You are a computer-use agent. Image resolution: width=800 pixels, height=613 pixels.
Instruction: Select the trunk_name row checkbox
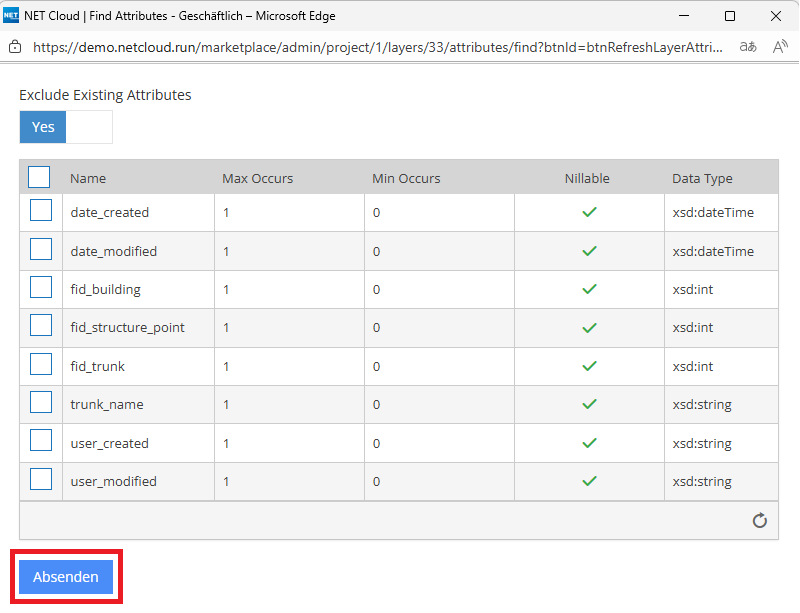click(41, 403)
